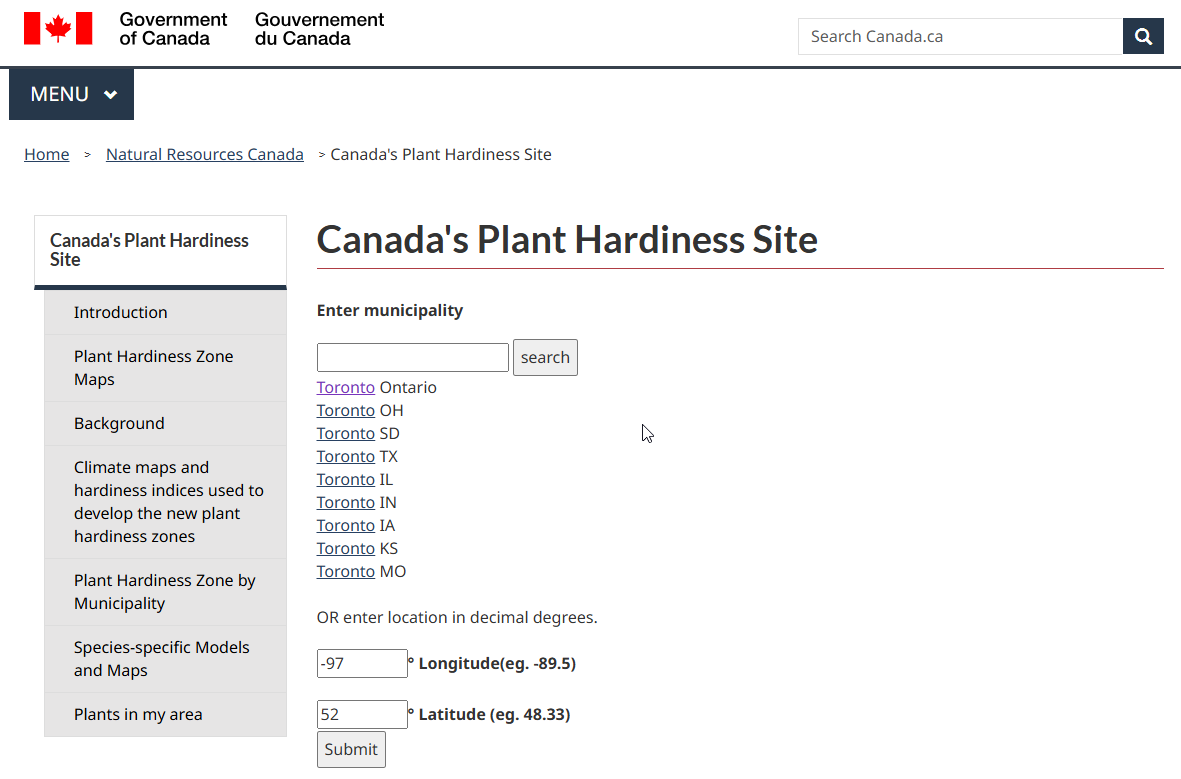
Task: Focus the municipality text field
Action: 413,357
